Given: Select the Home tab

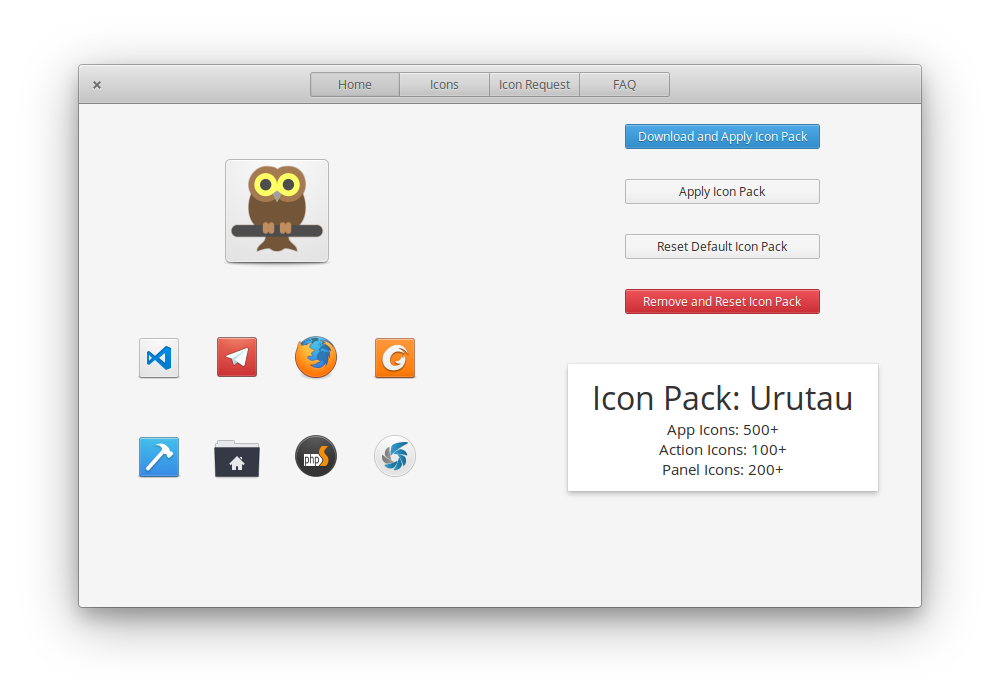Looking at the screenshot, I should coord(354,84).
